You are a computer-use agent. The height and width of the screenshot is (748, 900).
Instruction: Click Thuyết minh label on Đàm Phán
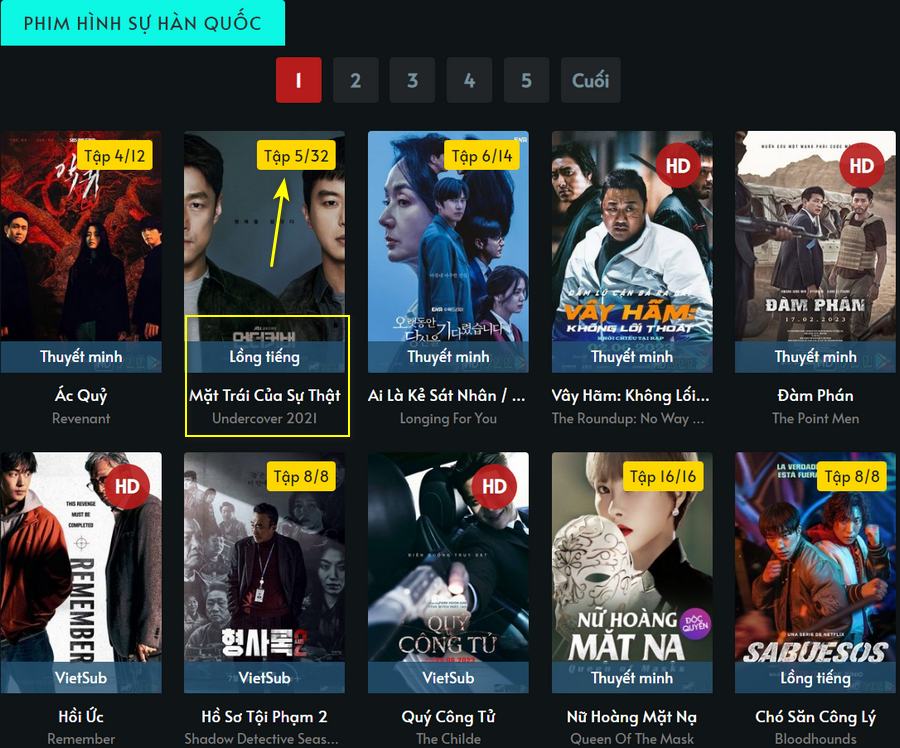(816, 357)
